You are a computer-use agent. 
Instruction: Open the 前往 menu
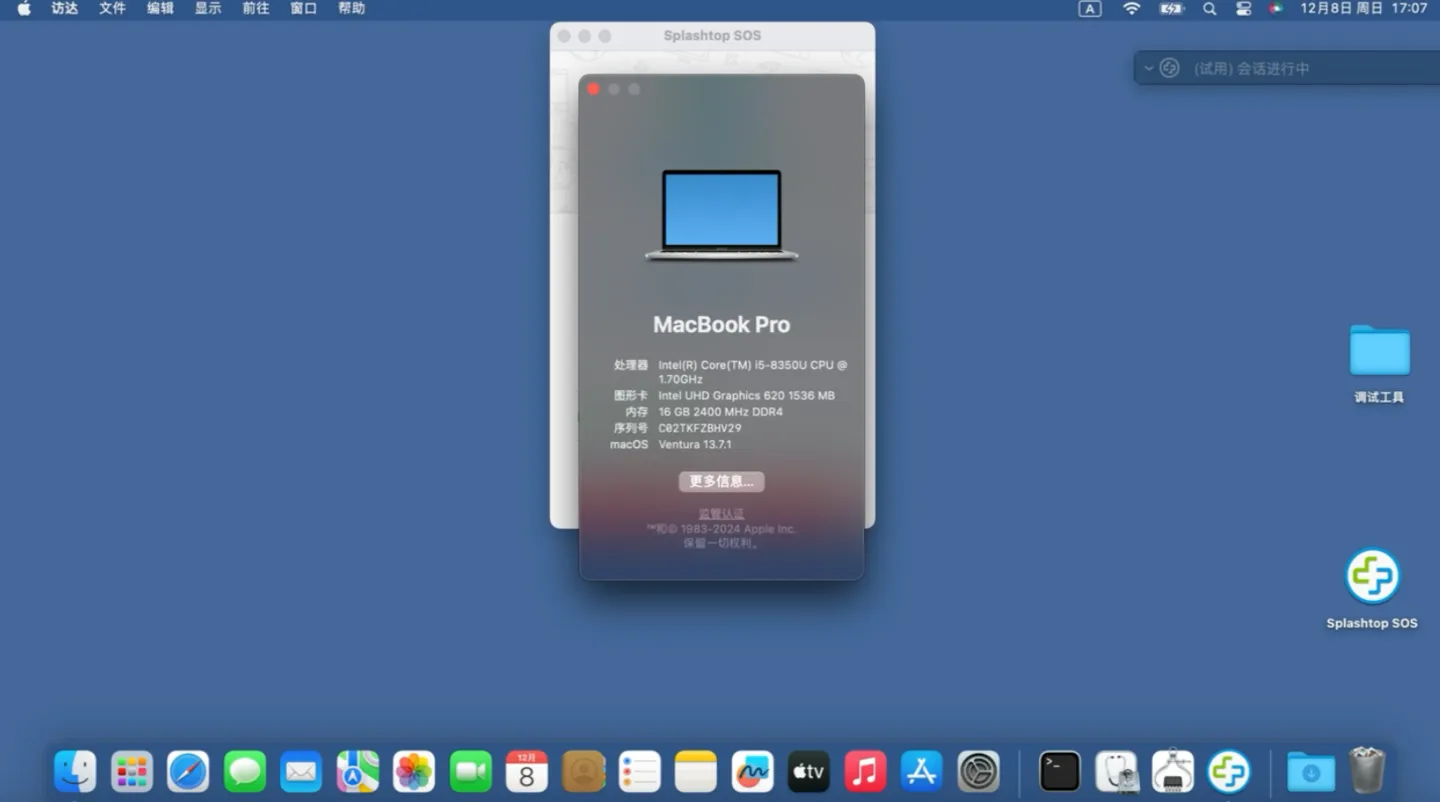coord(256,8)
